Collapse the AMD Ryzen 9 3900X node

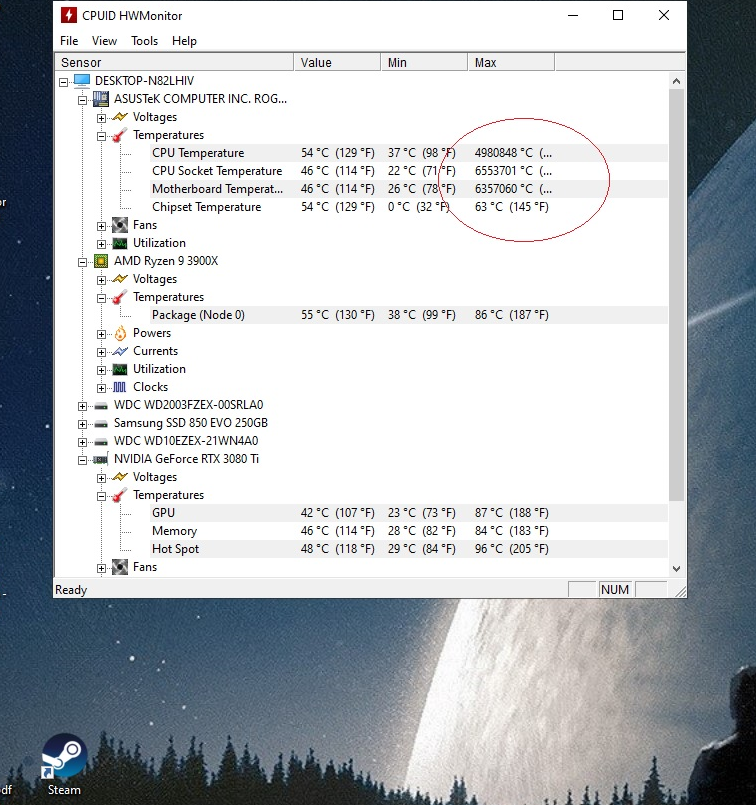(x=82, y=262)
